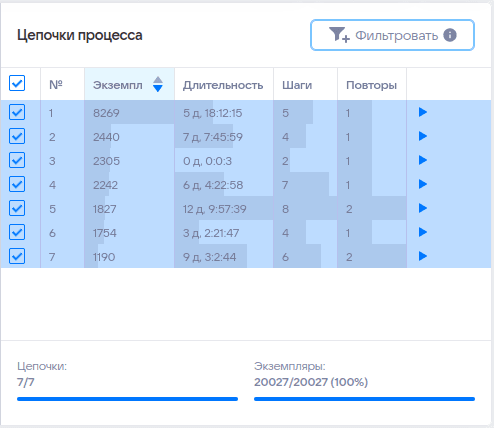Screen dimensions: 494x428
Task: Uncheck the checkbox for row 2
Action: coord(17,136)
